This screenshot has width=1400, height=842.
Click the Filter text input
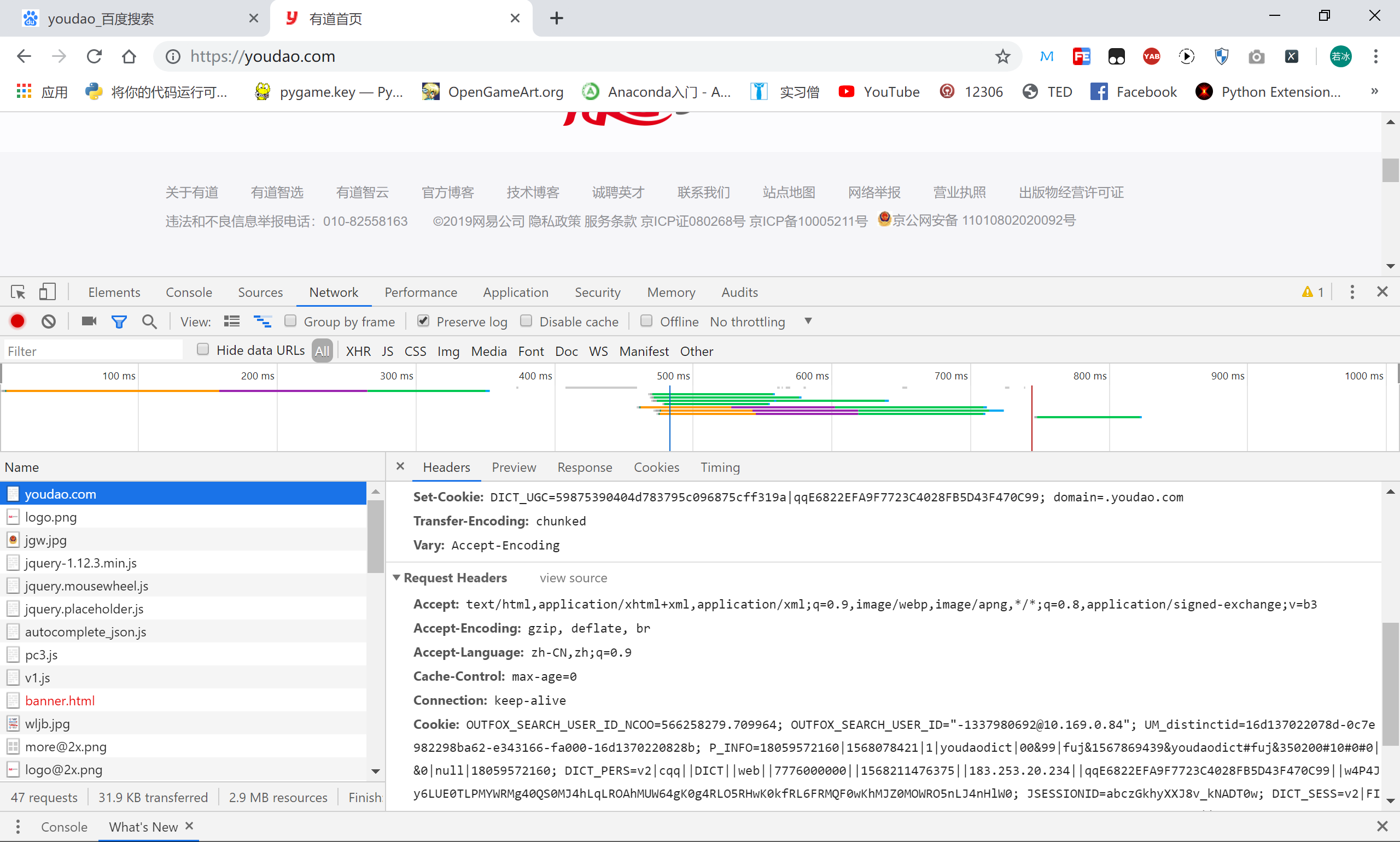pyautogui.click(x=94, y=350)
